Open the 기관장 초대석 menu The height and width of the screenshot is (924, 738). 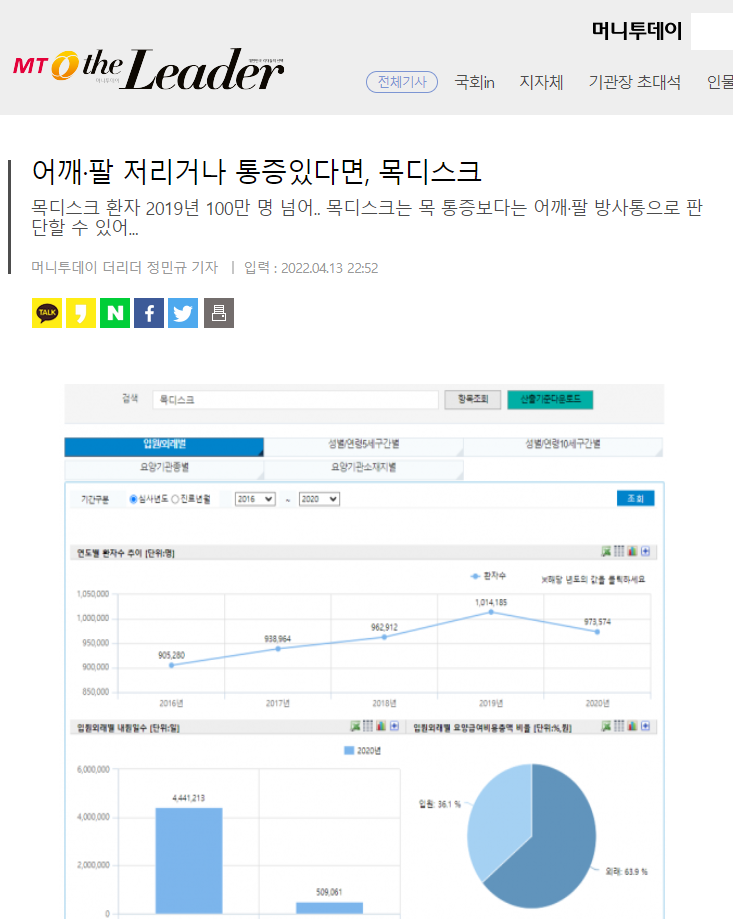coord(635,82)
